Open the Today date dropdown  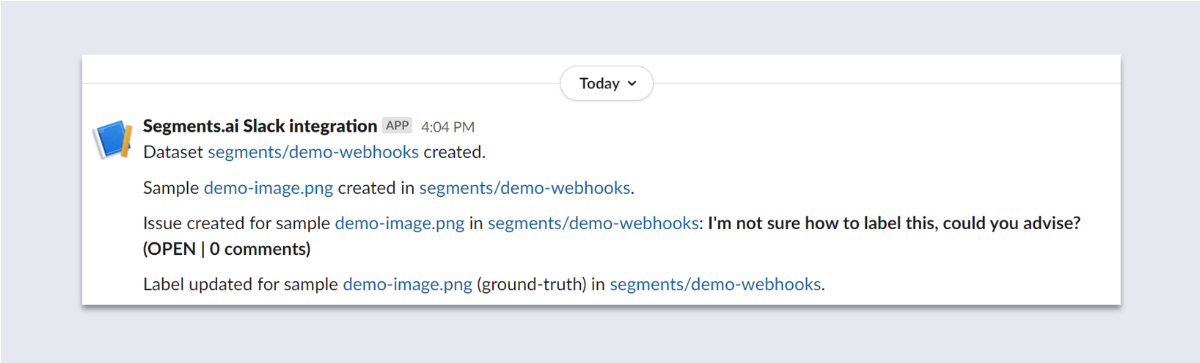(x=606, y=83)
